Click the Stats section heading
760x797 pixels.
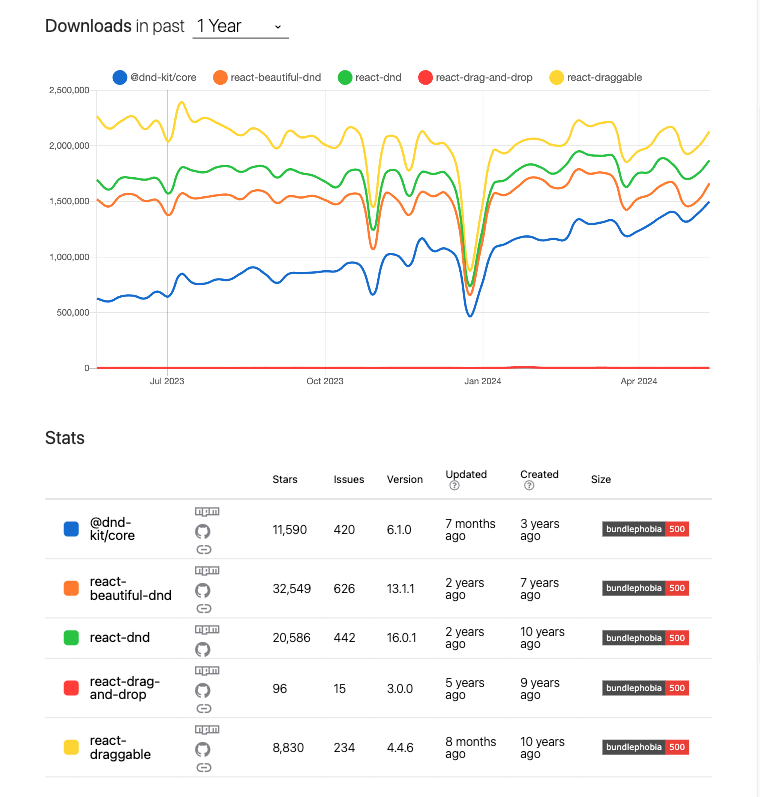[65, 438]
